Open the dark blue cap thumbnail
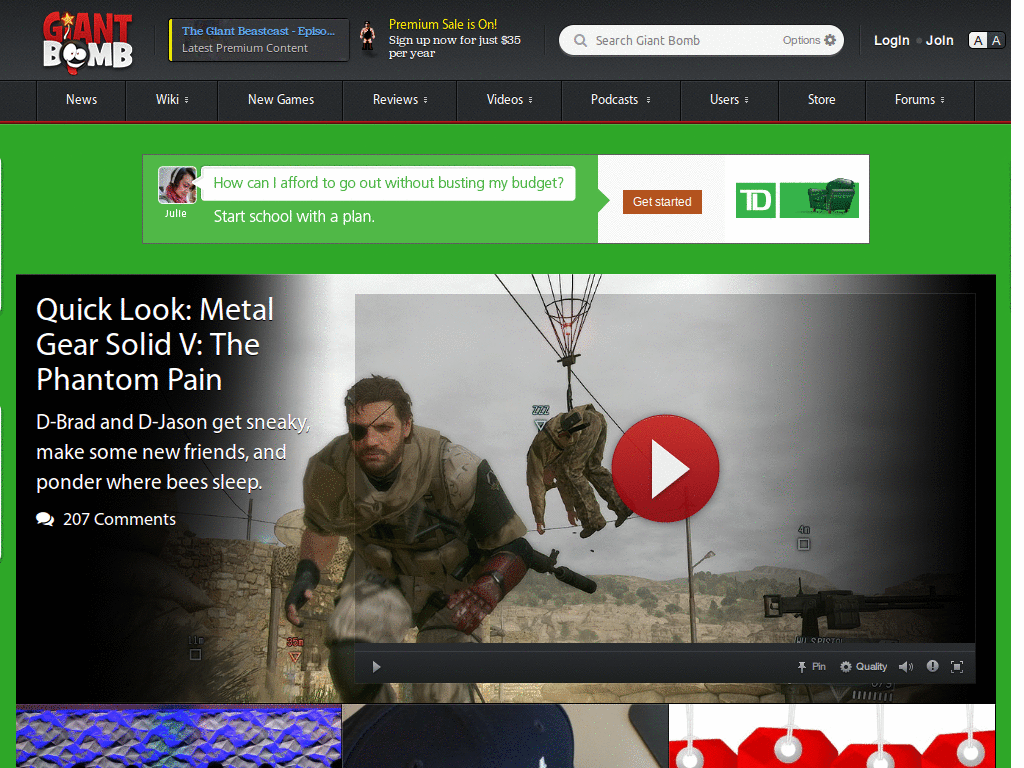1024x768 pixels. [505, 736]
